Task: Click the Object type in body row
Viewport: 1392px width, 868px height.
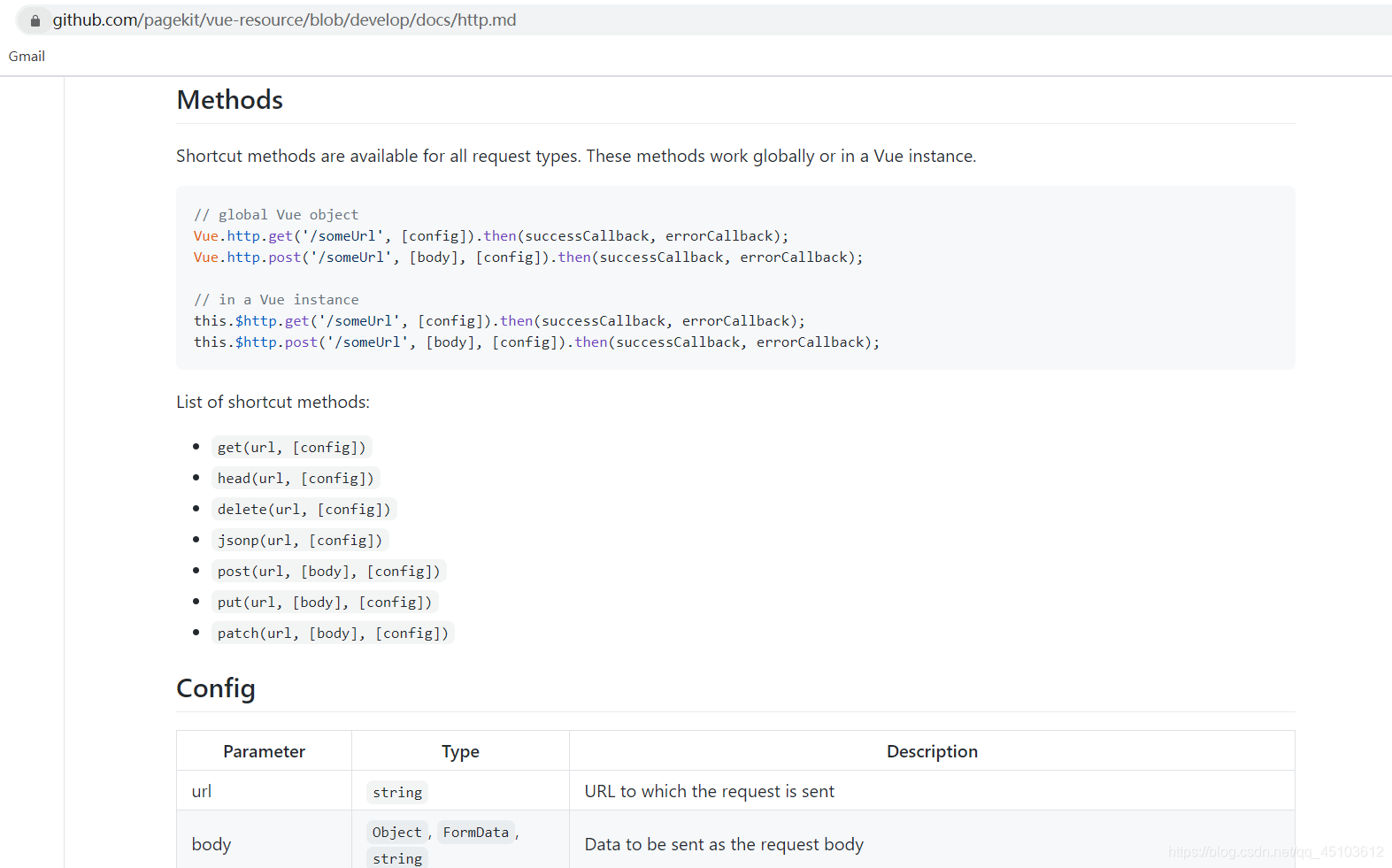Action: click(x=396, y=832)
